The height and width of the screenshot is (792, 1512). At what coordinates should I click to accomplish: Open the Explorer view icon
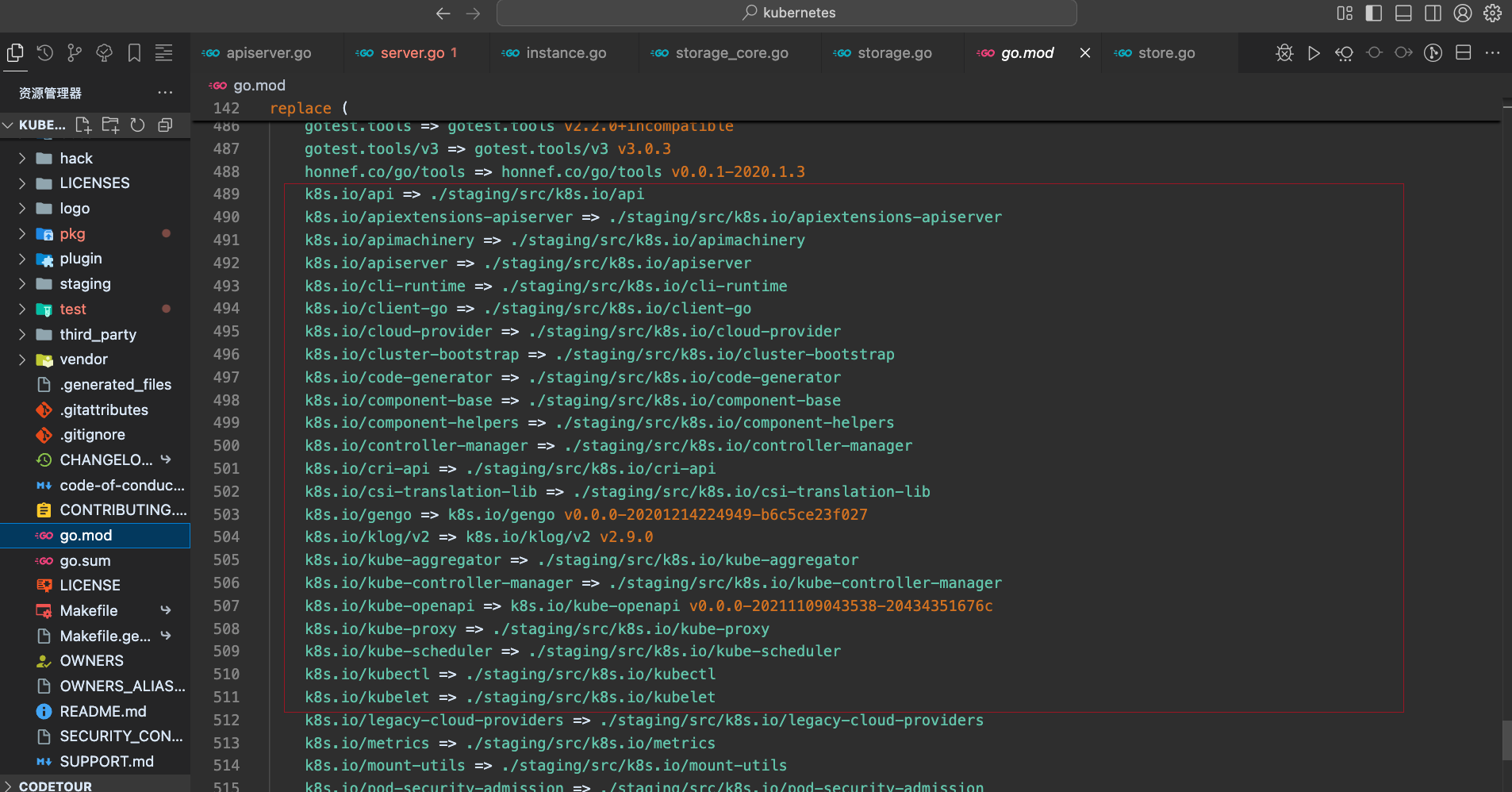(x=15, y=53)
